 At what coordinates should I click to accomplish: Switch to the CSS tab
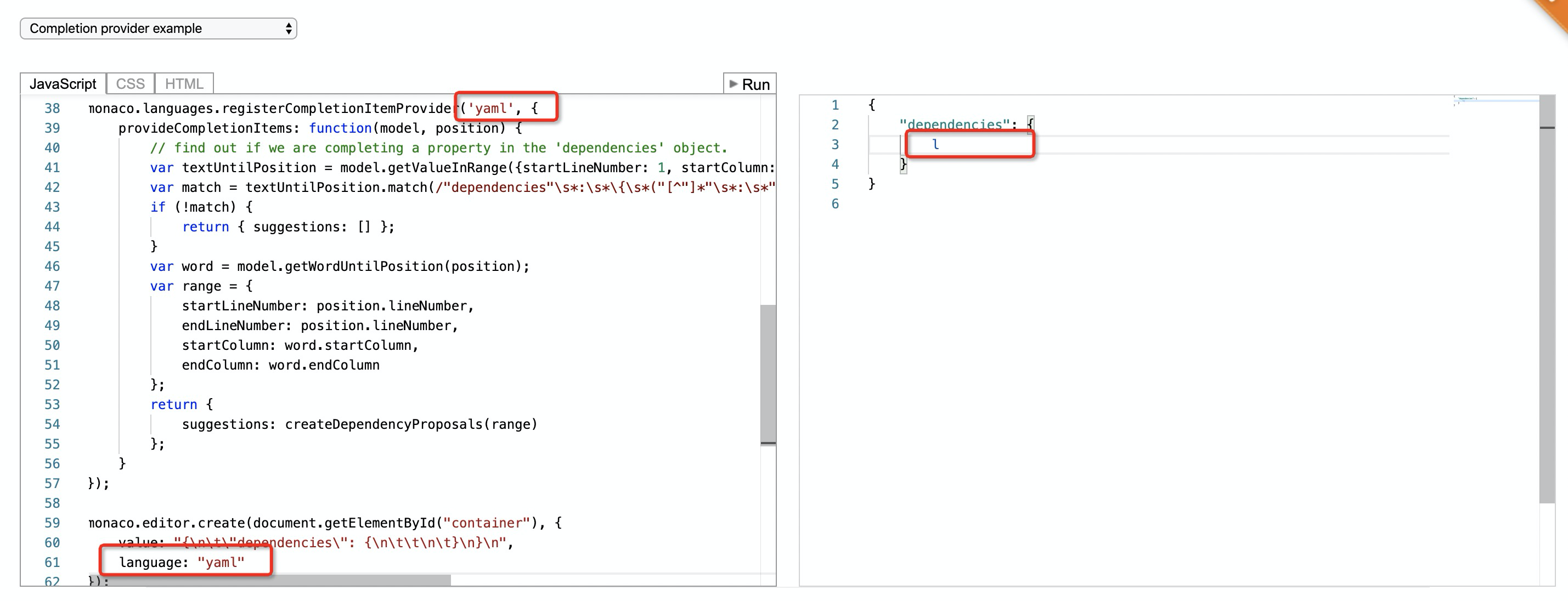tap(129, 83)
